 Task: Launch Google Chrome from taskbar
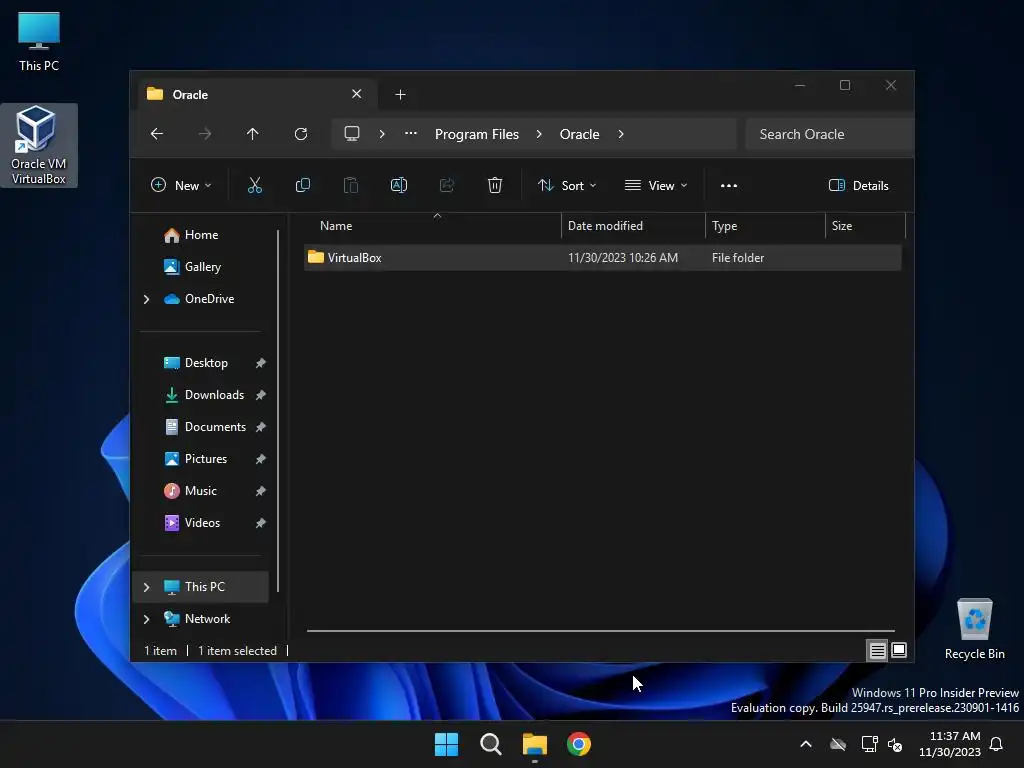click(x=579, y=744)
